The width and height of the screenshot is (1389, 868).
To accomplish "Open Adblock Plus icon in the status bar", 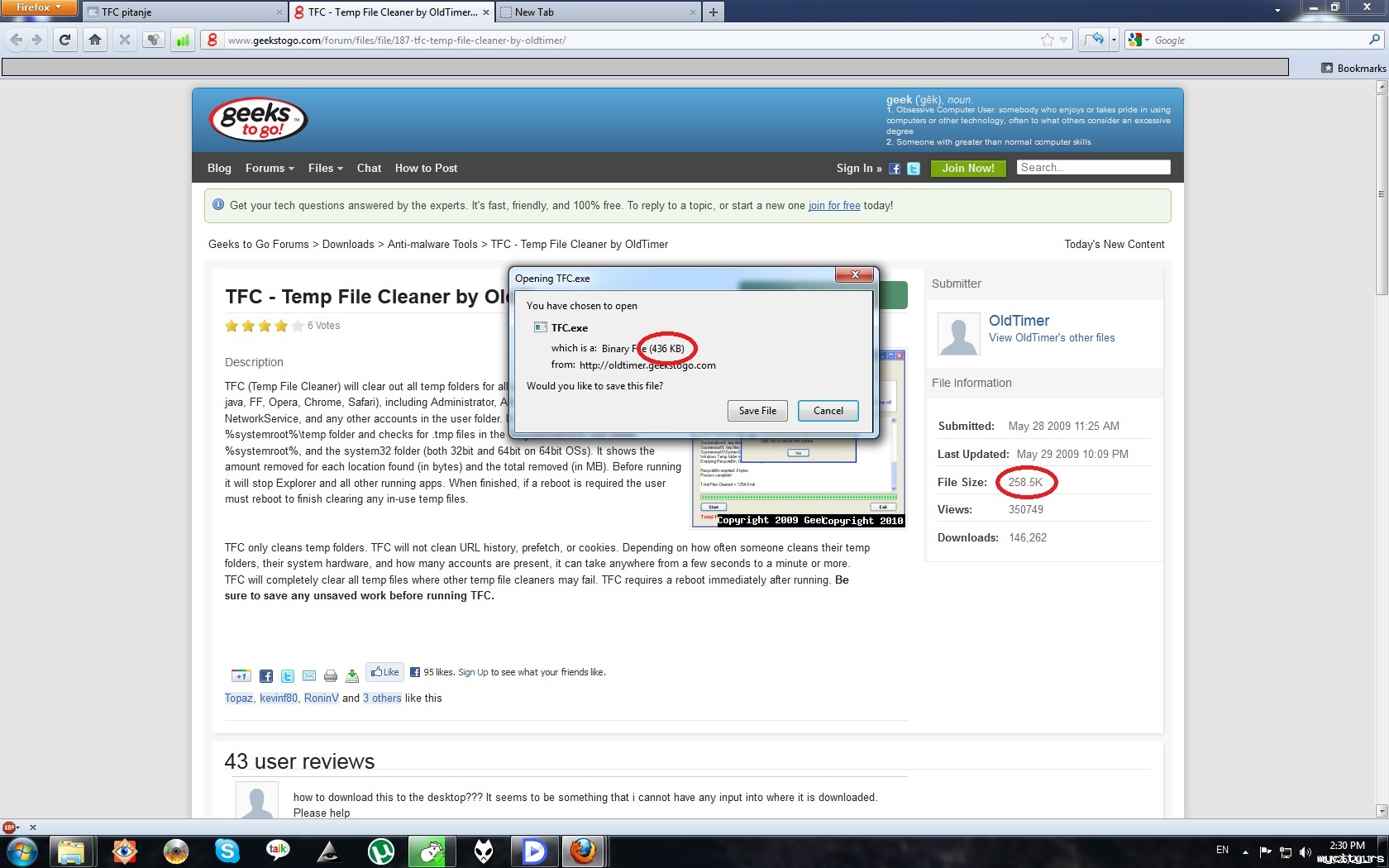I will 10,827.
